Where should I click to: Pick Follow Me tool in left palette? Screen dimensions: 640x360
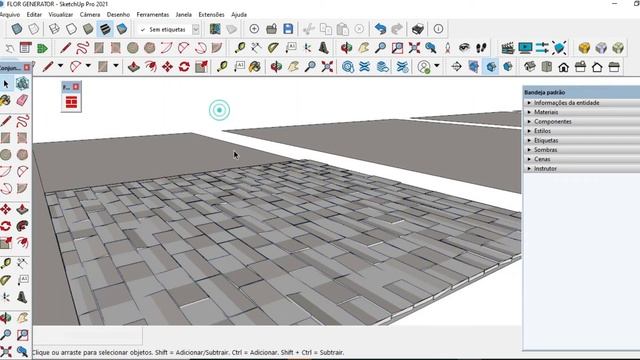point(22,226)
